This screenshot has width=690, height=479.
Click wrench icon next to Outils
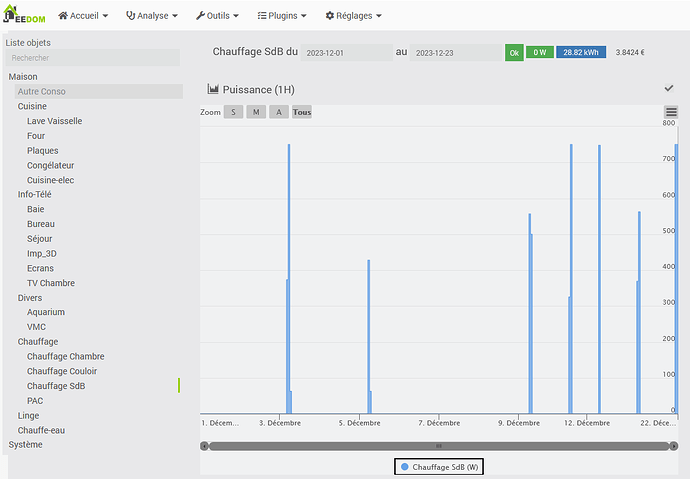(200, 15)
